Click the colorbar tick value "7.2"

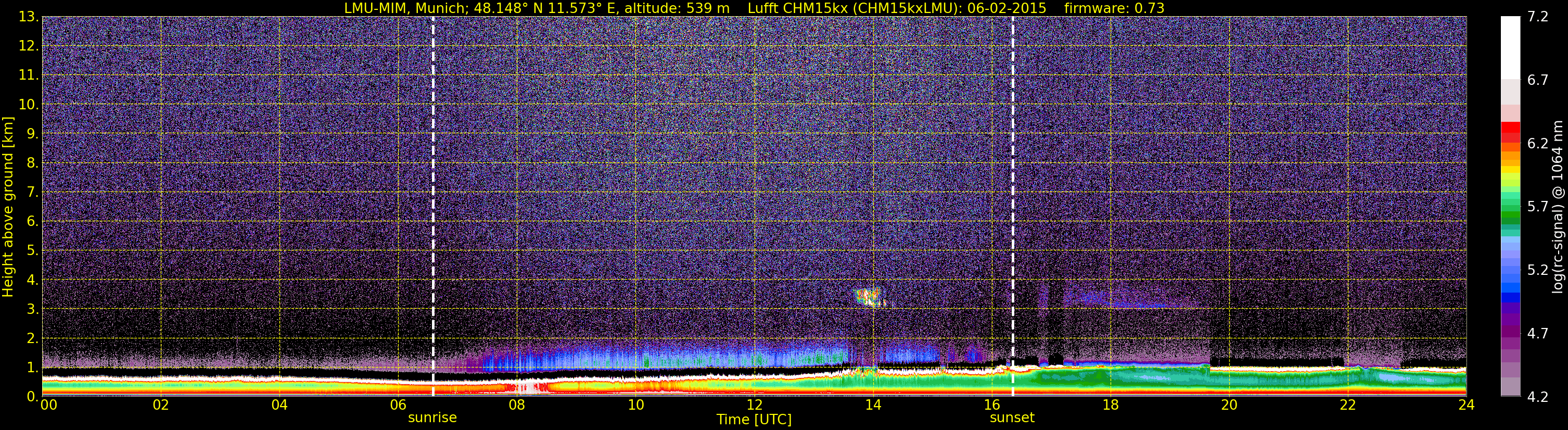click(x=1538, y=17)
